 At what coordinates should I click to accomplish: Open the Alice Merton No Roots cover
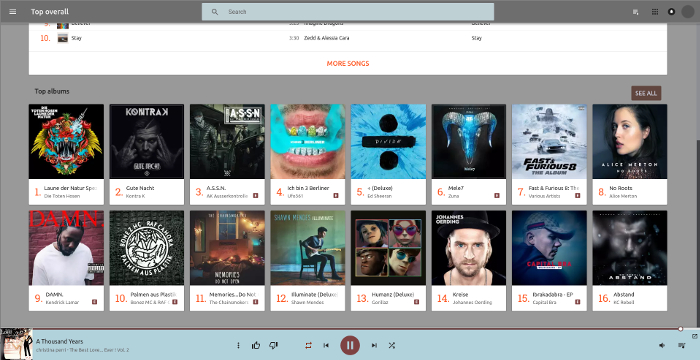pos(630,142)
